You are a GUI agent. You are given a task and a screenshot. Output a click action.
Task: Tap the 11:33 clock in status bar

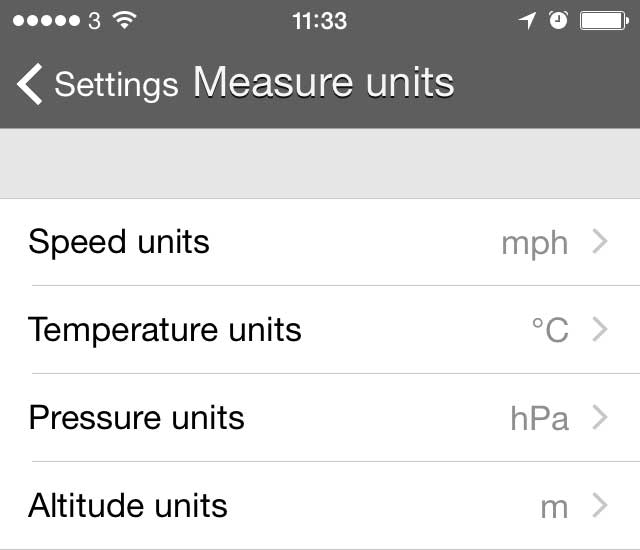click(319, 20)
